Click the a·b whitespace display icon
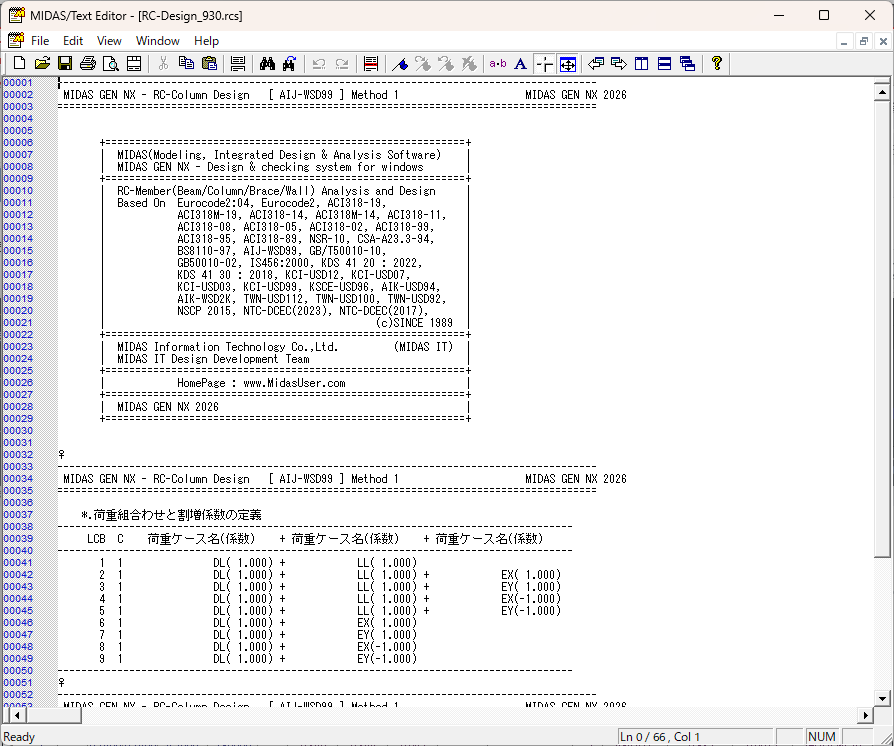 pyautogui.click(x=498, y=63)
